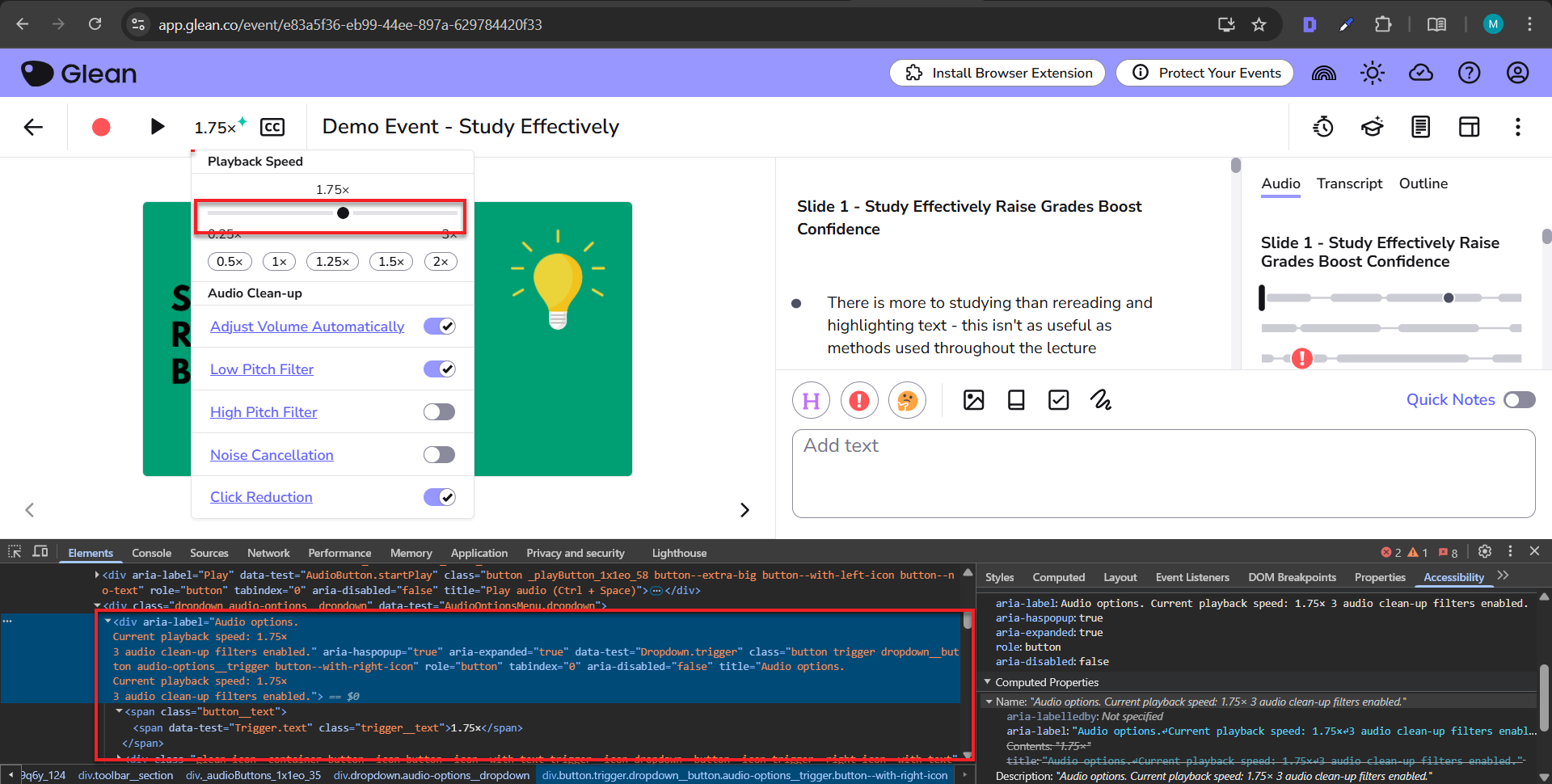1552x784 pixels.
Task: Disable the Low Pitch Filter toggle
Action: (439, 369)
